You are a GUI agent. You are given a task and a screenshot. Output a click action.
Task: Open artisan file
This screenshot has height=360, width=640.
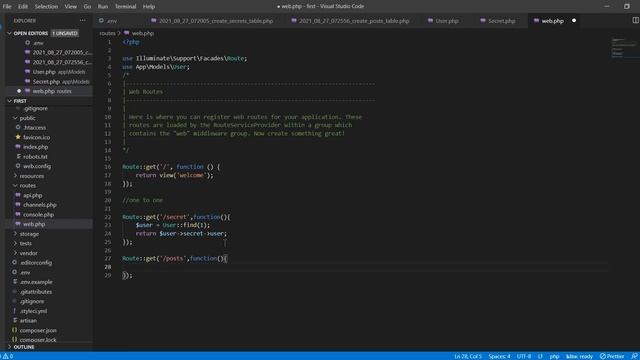pyautogui.click(x=28, y=321)
